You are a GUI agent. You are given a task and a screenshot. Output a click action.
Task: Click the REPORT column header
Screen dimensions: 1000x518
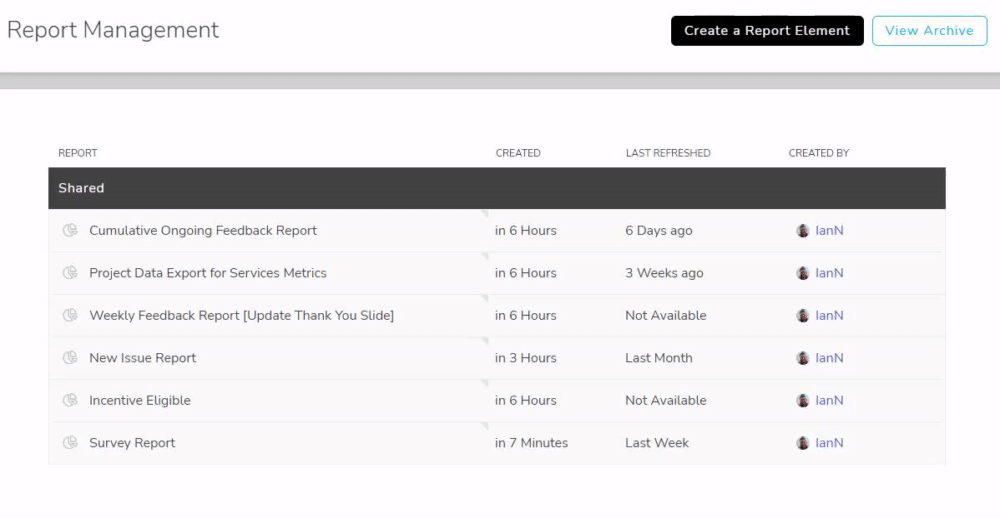click(x=78, y=153)
